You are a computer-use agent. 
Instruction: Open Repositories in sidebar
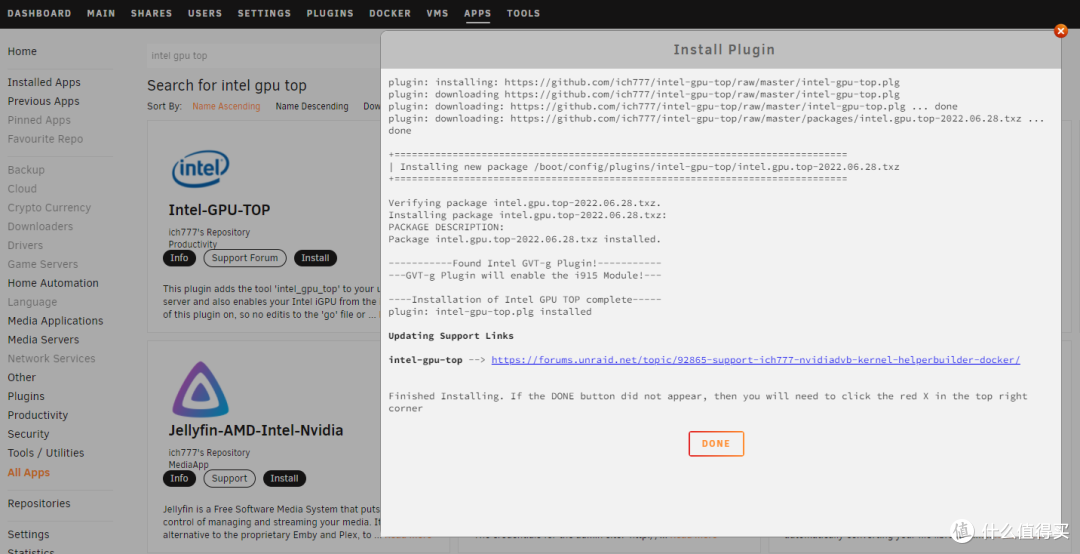pyautogui.click(x=39, y=504)
